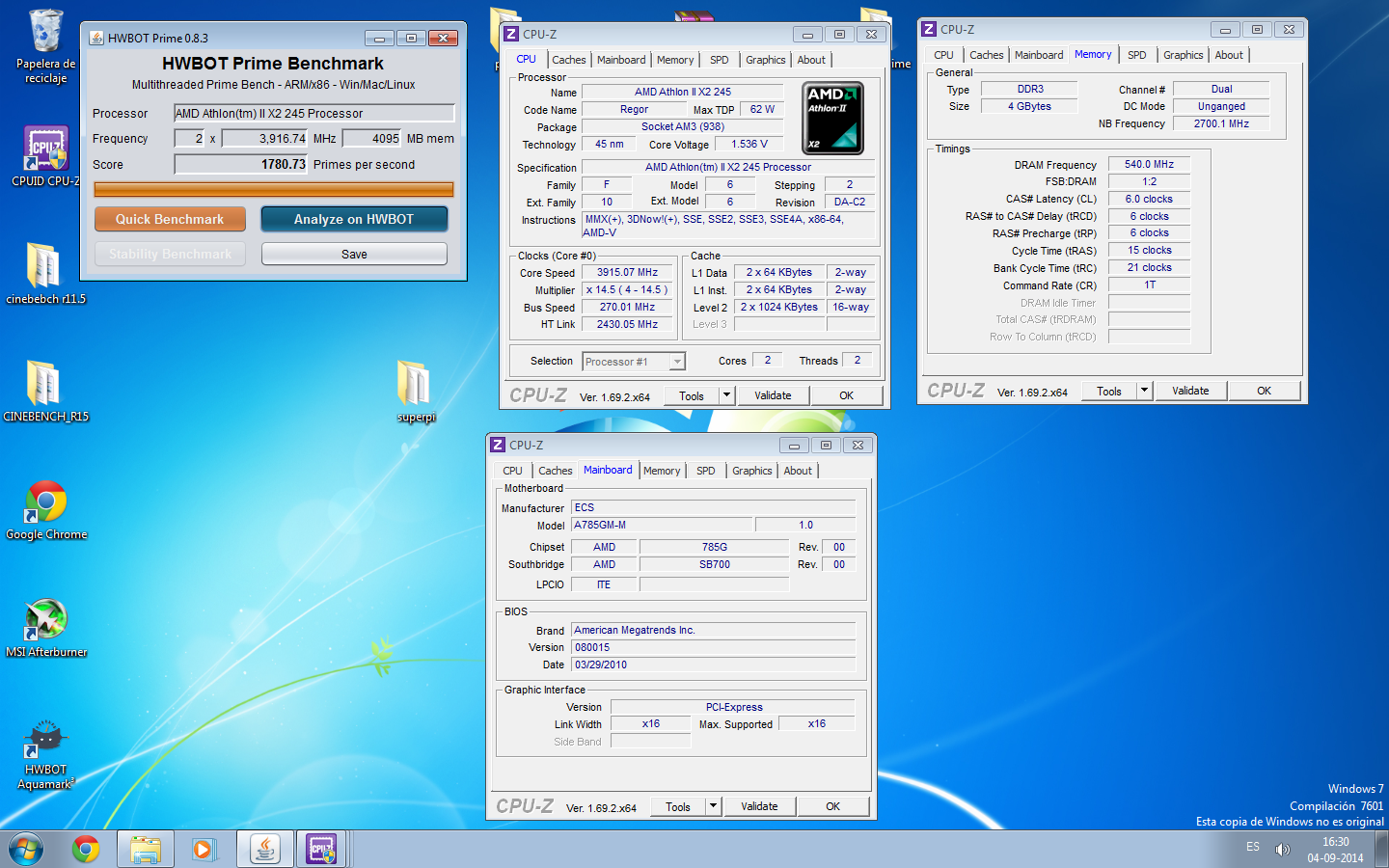Open the media player taskbar icon

pos(203,849)
